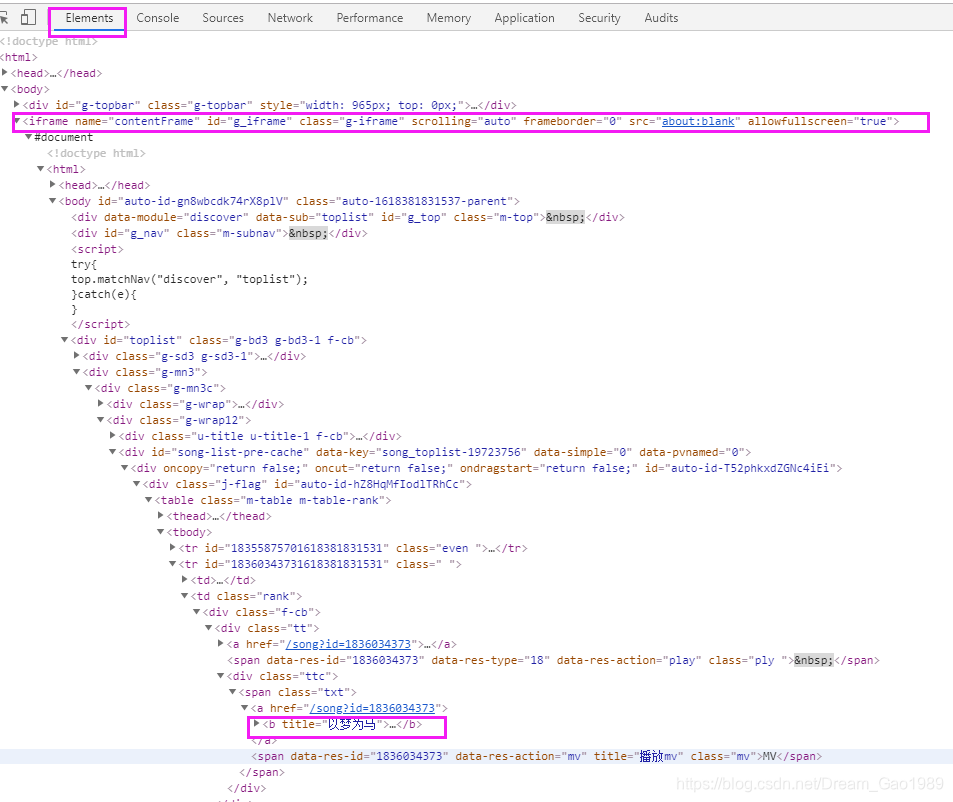Open /song?id=1836034373 link under span txt
The height and width of the screenshot is (802, 953).
[372, 708]
